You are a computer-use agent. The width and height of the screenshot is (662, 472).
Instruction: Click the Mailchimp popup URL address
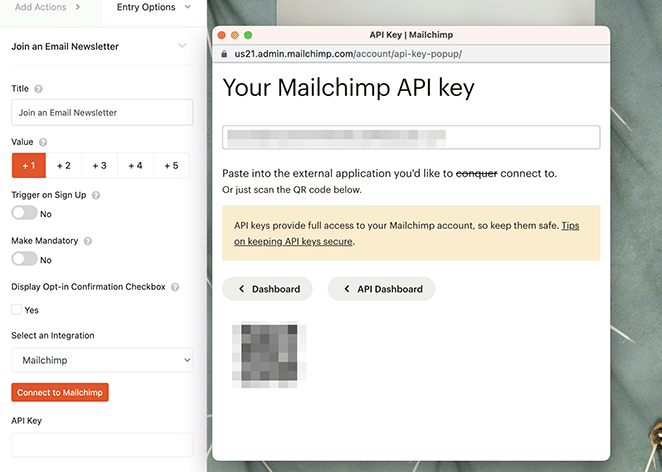click(348, 54)
